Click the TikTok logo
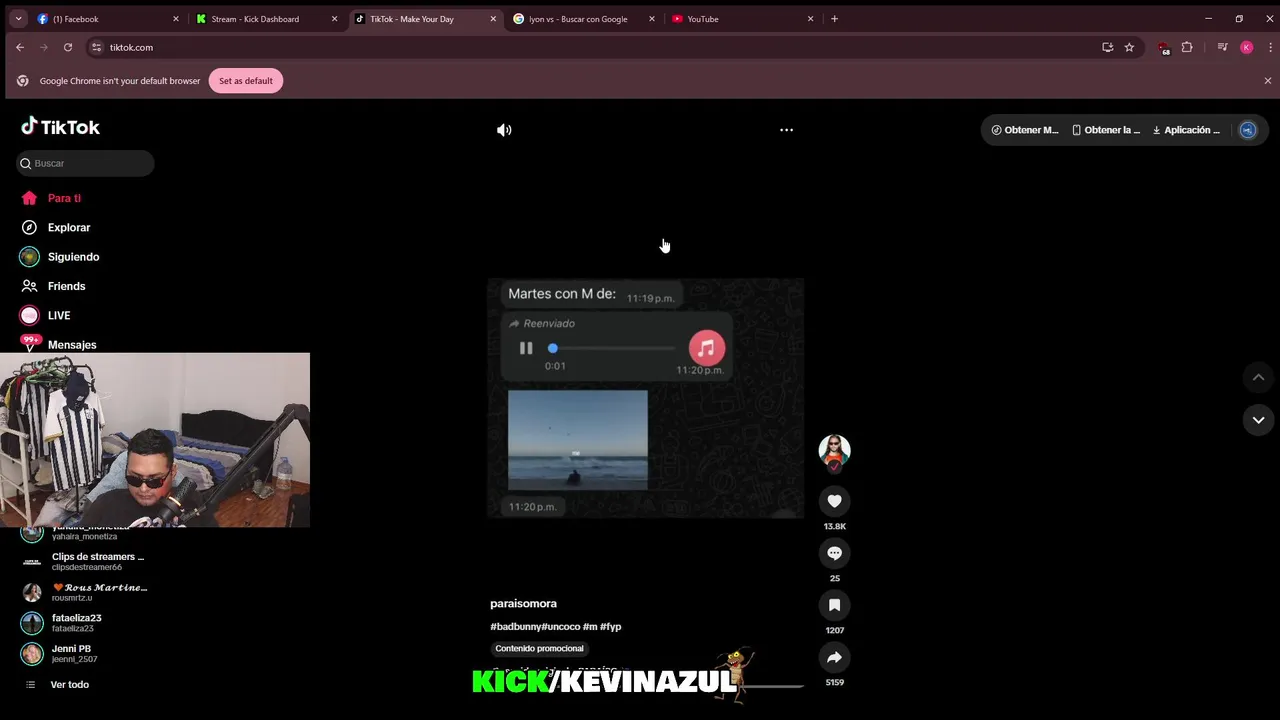 61,127
